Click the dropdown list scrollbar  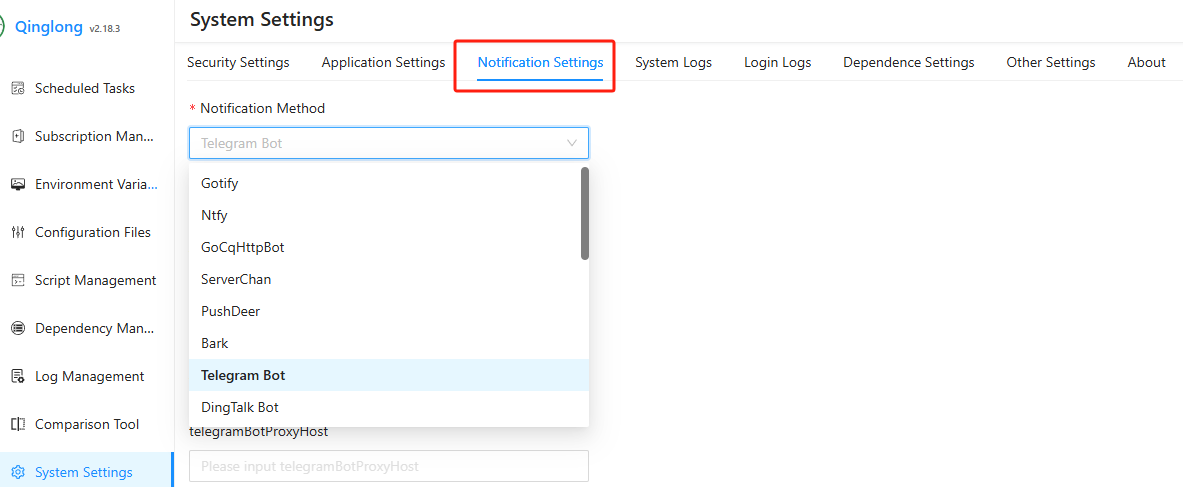point(585,213)
